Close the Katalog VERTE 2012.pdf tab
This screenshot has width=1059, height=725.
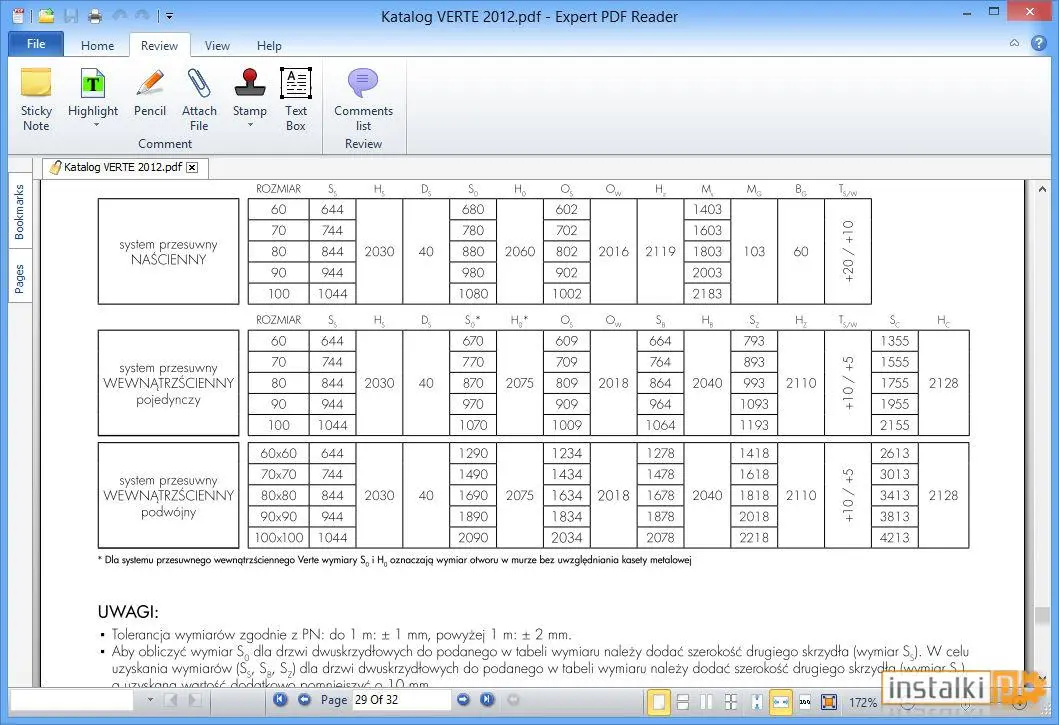click(192, 168)
